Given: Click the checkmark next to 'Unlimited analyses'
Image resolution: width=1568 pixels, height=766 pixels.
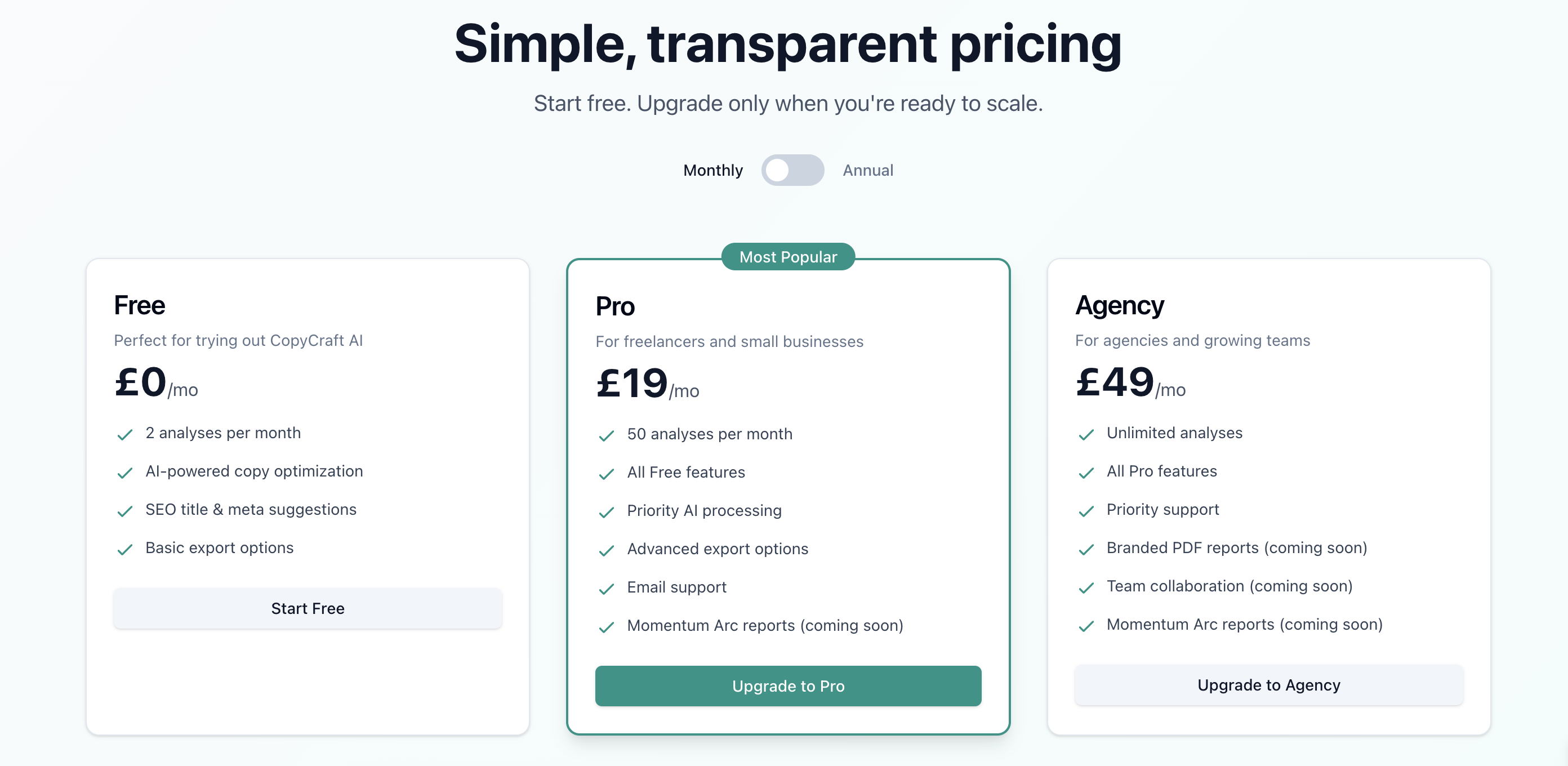Looking at the screenshot, I should (1086, 434).
